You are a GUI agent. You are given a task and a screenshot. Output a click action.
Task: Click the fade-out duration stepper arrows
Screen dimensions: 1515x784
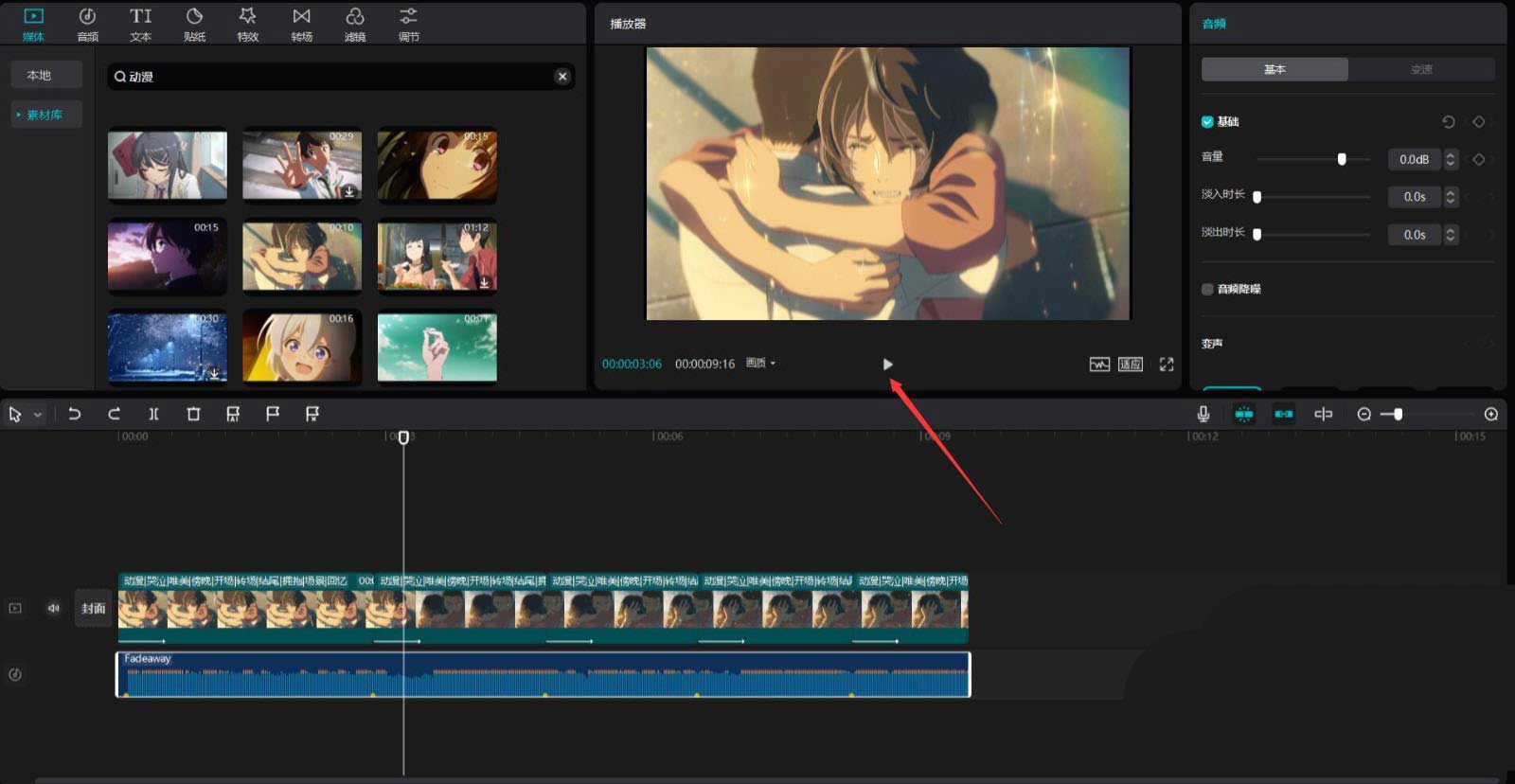1450,235
